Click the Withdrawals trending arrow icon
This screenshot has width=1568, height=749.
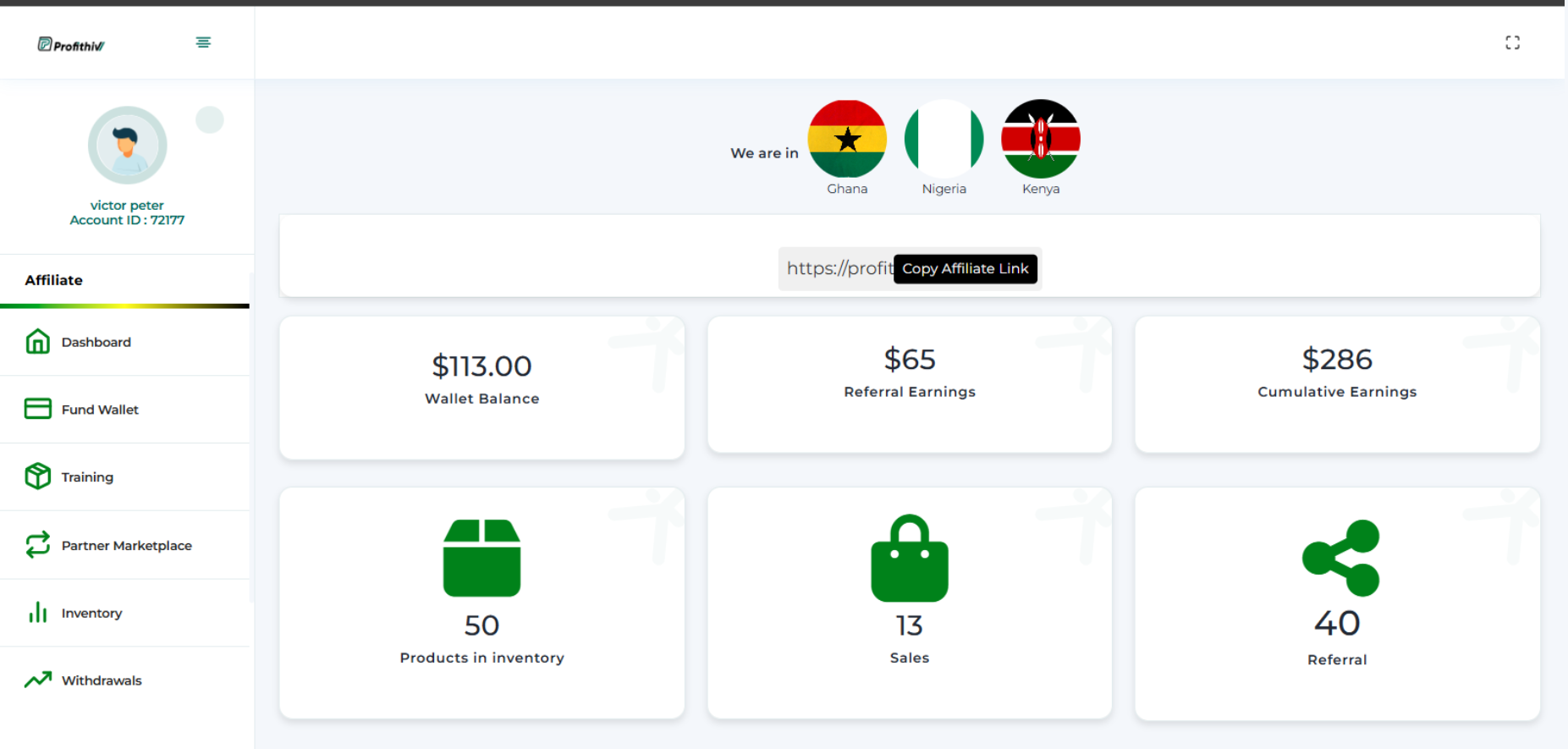(x=38, y=680)
